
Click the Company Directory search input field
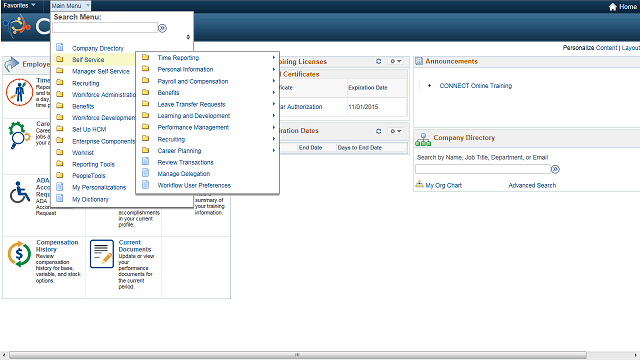483,169
